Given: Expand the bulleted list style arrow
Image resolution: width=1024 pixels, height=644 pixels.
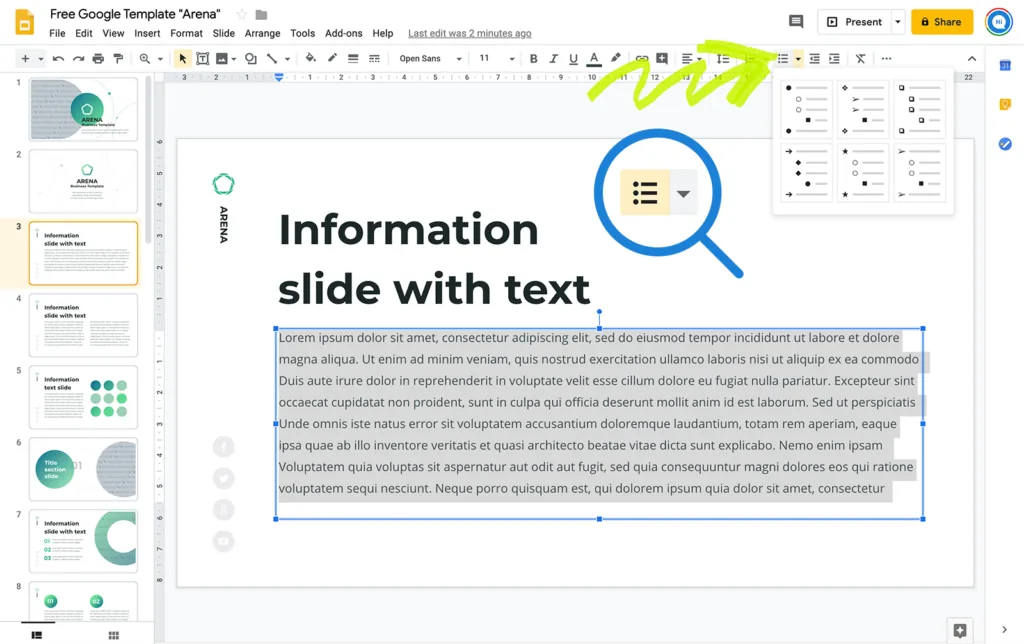Looking at the screenshot, I should click(x=798, y=59).
